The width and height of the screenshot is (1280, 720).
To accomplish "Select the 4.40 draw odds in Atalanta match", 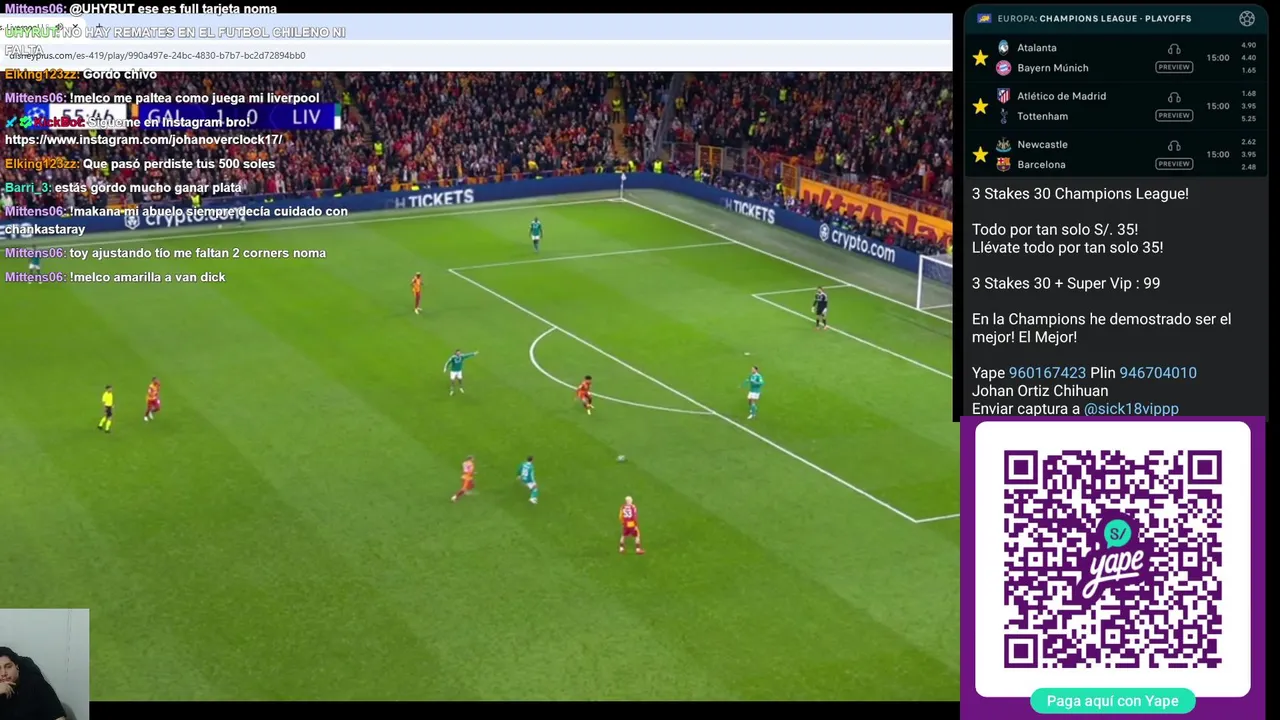I will (1248, 57).
